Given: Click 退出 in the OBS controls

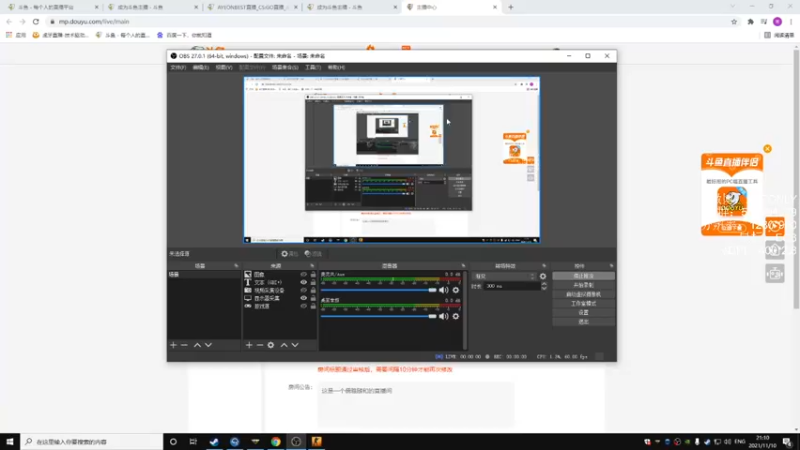Looking at the screenshot, I should click(583, 322).
